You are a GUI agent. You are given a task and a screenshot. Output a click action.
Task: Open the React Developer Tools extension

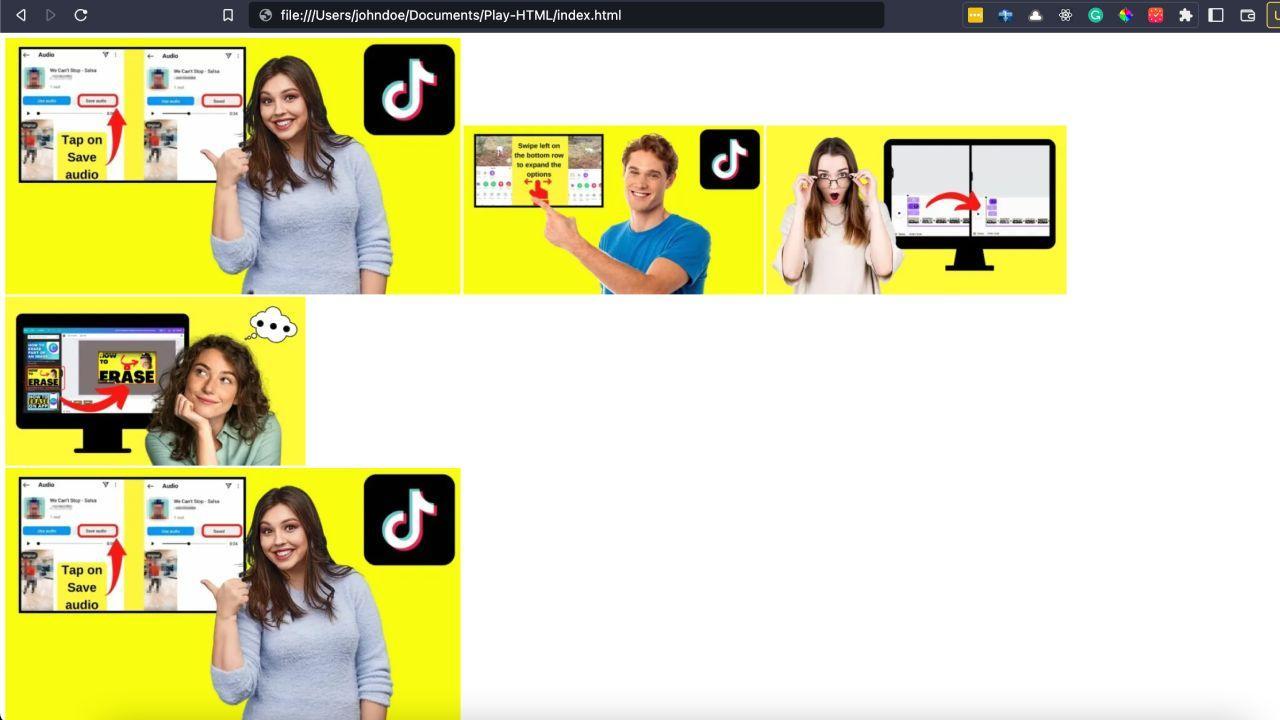coord(1065,15)
